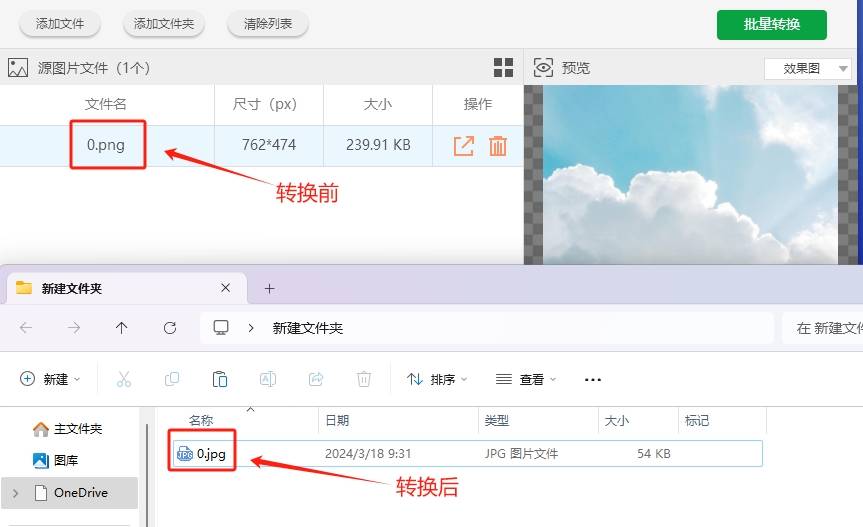
Task: Click the preview image of clouds
Action: tap(690, 174)
